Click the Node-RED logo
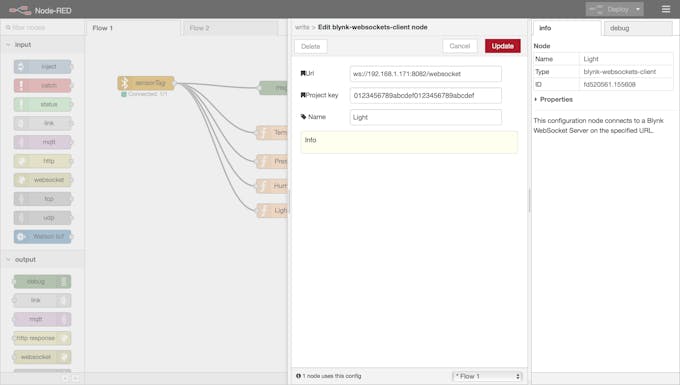 point(40,10)
